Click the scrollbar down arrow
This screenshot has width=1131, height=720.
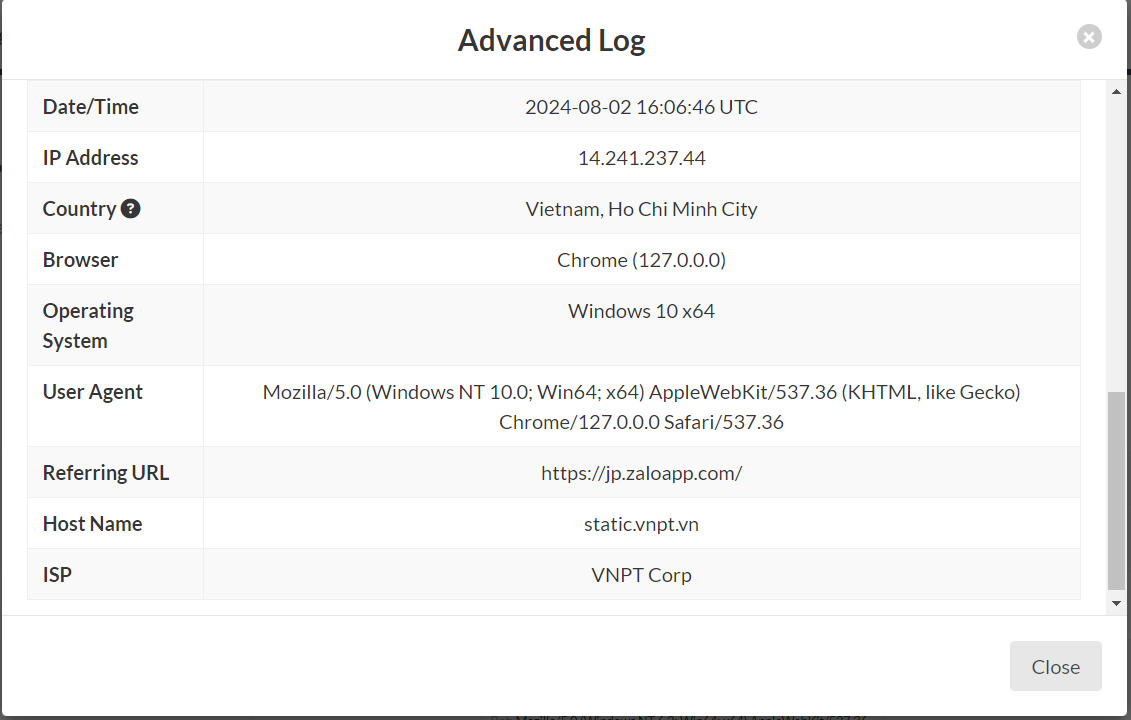(1116, 603)
